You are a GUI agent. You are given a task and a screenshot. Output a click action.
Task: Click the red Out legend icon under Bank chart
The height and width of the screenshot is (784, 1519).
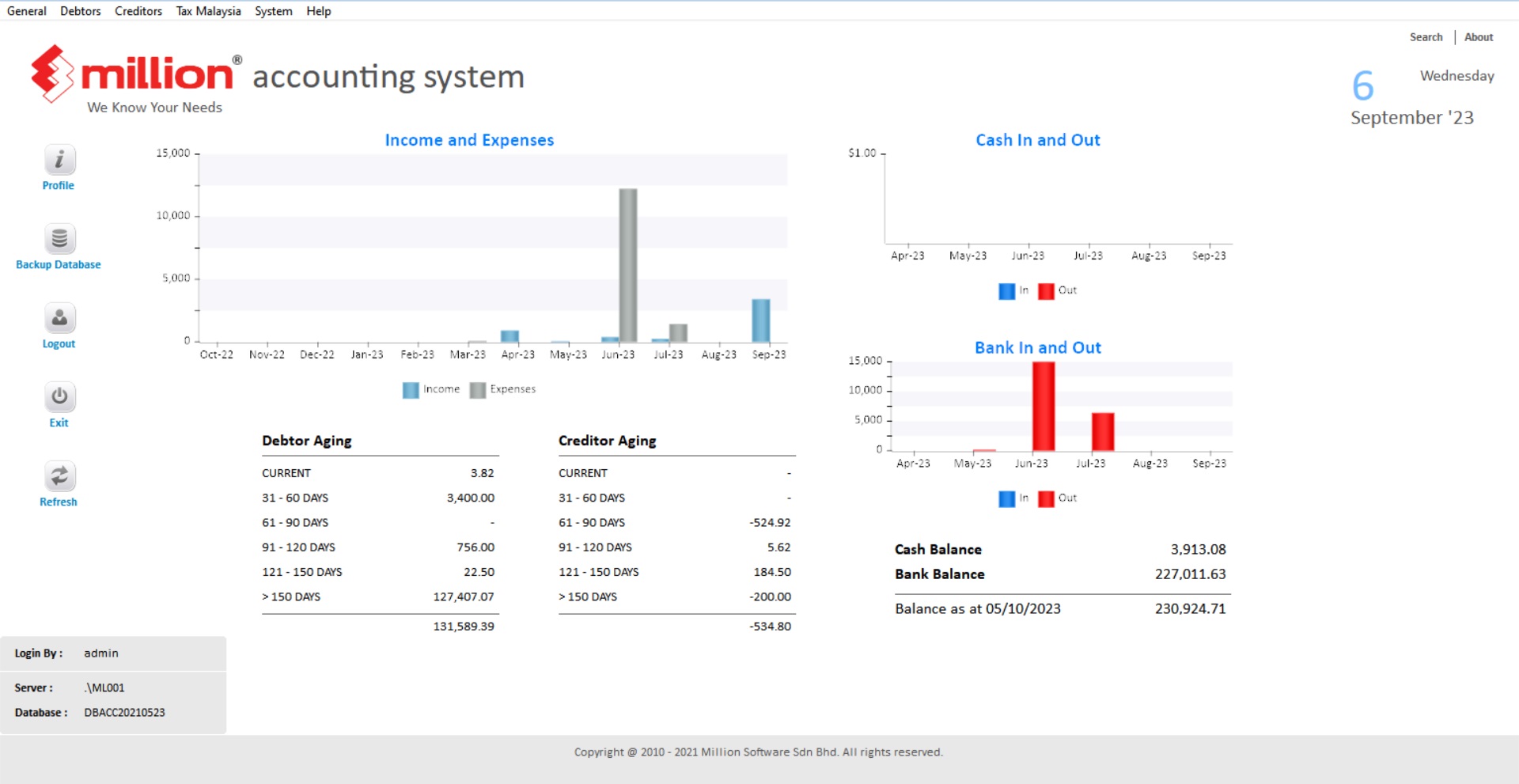click(1046, 498)
